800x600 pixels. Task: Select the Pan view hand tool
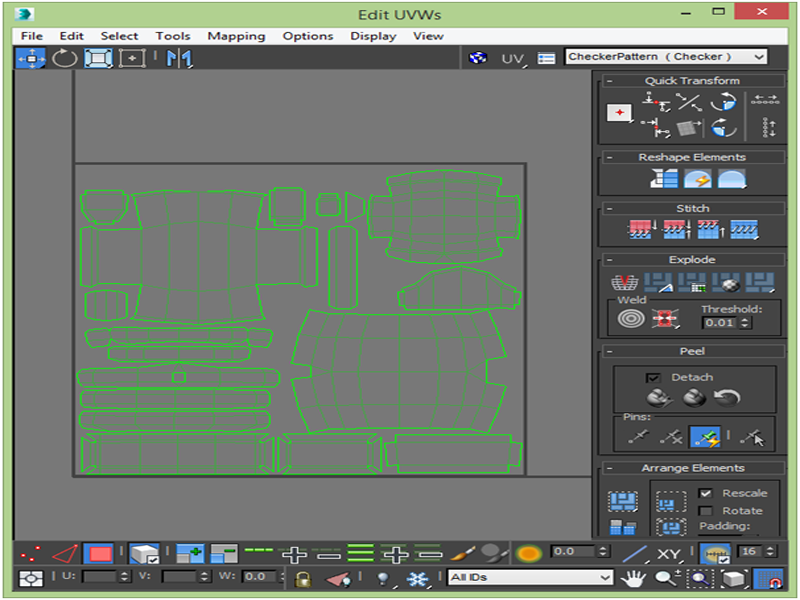[x=633, y=579]
